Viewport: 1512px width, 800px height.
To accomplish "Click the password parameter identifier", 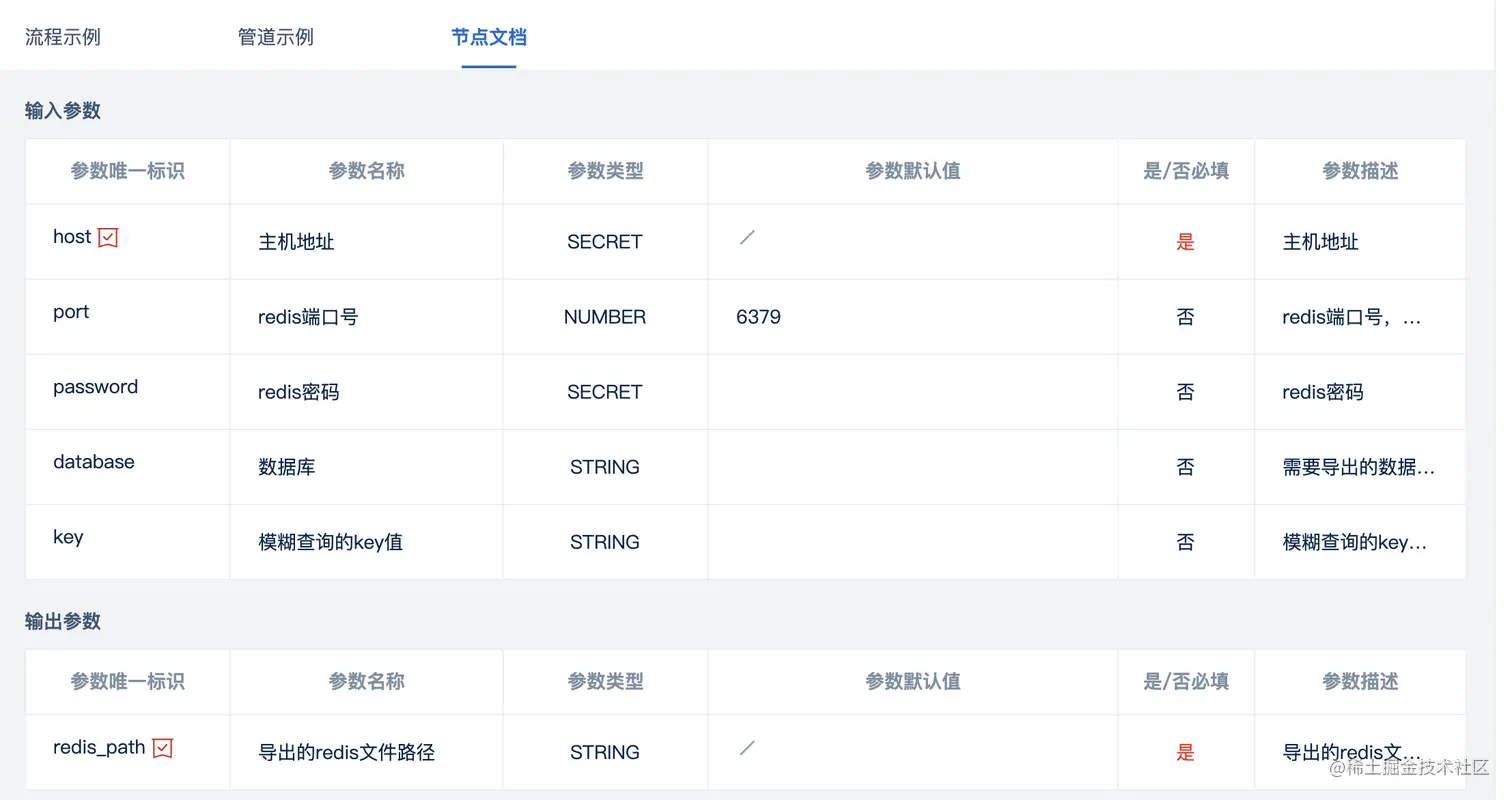I will point(96,387).
